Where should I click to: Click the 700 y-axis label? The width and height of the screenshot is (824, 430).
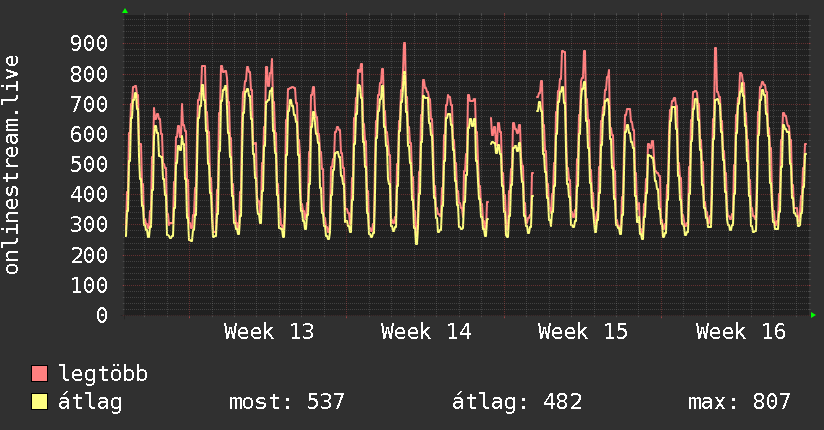click(89, 104)
